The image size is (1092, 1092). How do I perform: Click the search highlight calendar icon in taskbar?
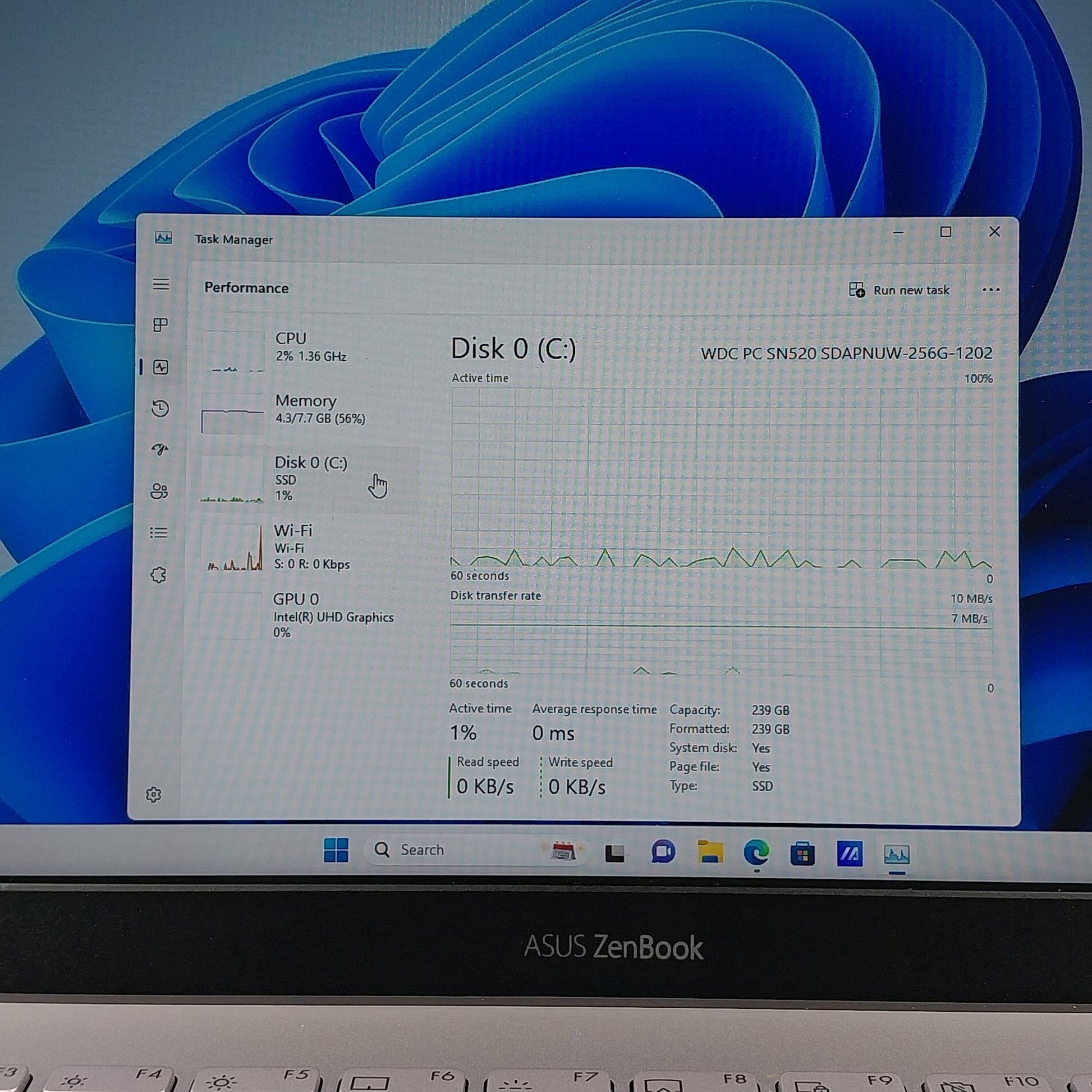click(562, 851)
